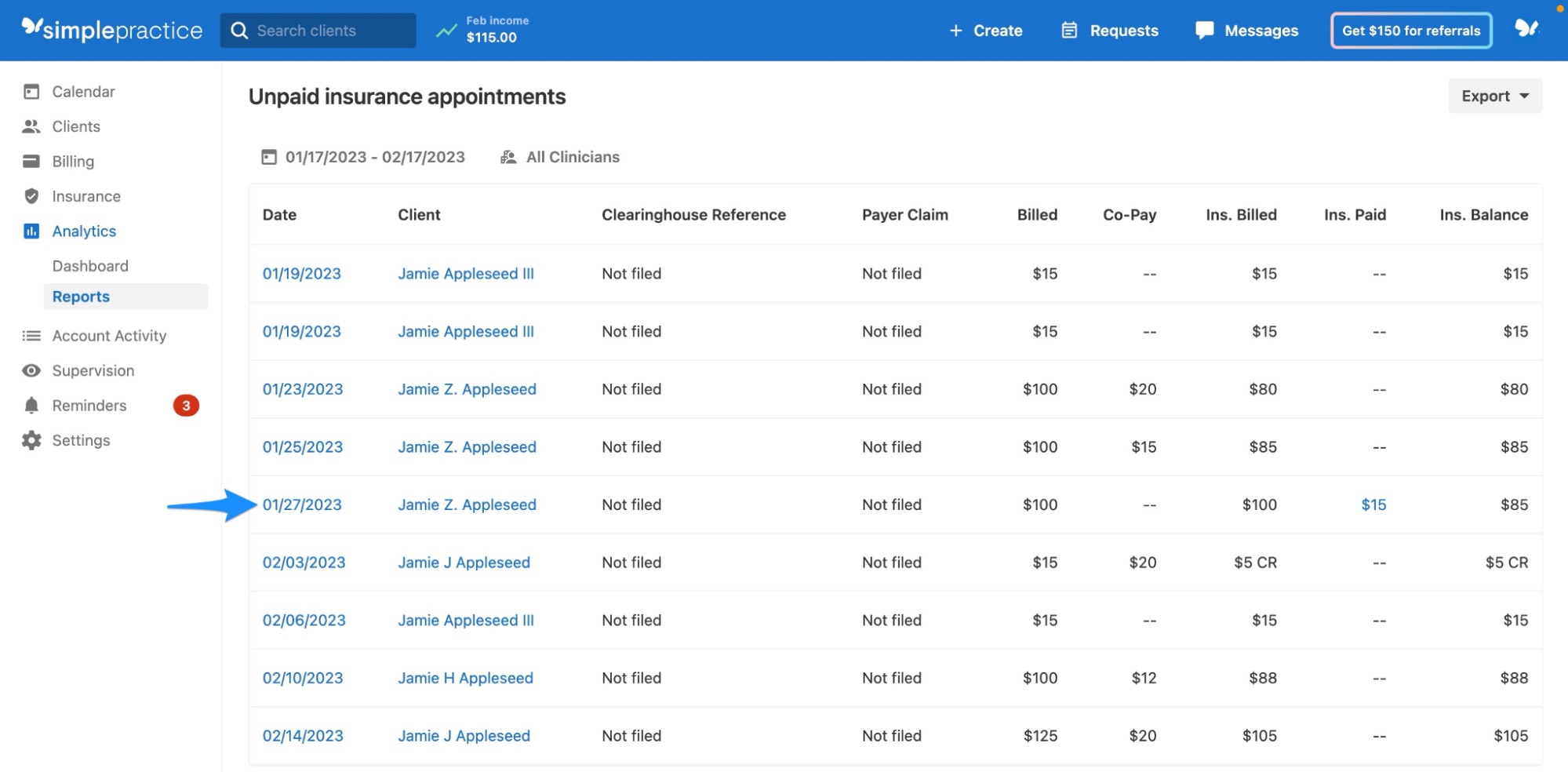The height and width of the screenshot is (772, 1568).
Task: Select the Analytics chart icon
Action: coord(31,231)
